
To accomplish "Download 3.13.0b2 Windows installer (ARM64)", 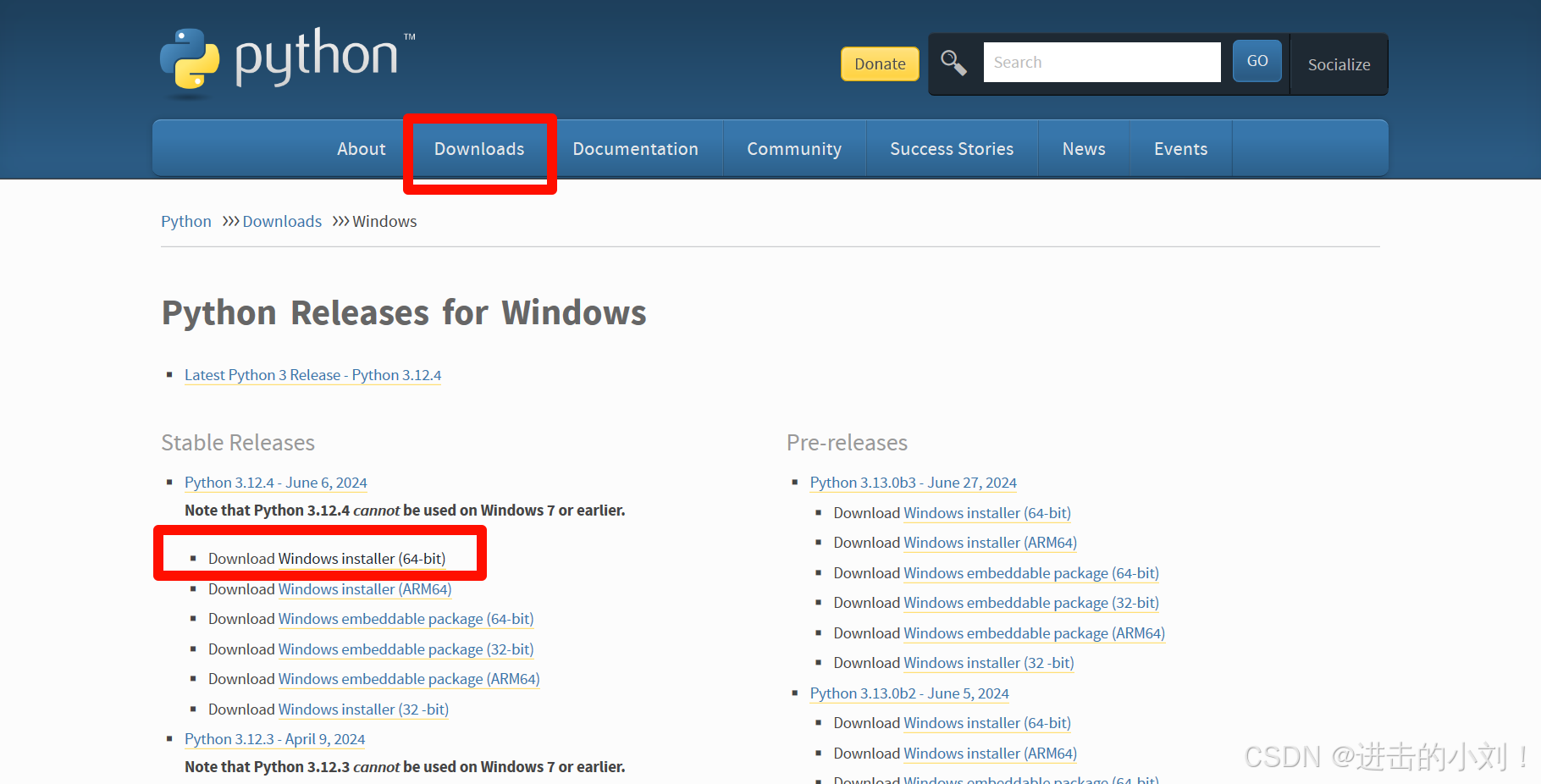I will click(x=991, y=754).
